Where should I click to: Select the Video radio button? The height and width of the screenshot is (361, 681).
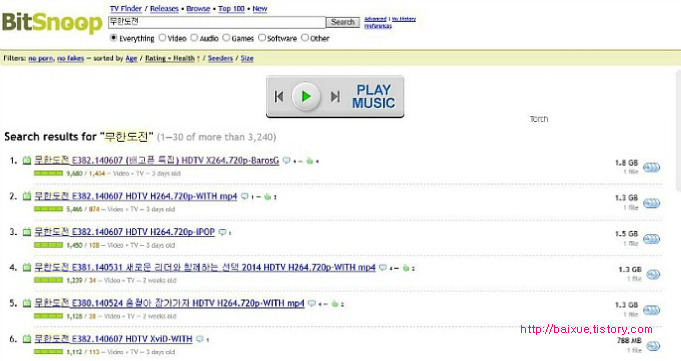(162, 38)
